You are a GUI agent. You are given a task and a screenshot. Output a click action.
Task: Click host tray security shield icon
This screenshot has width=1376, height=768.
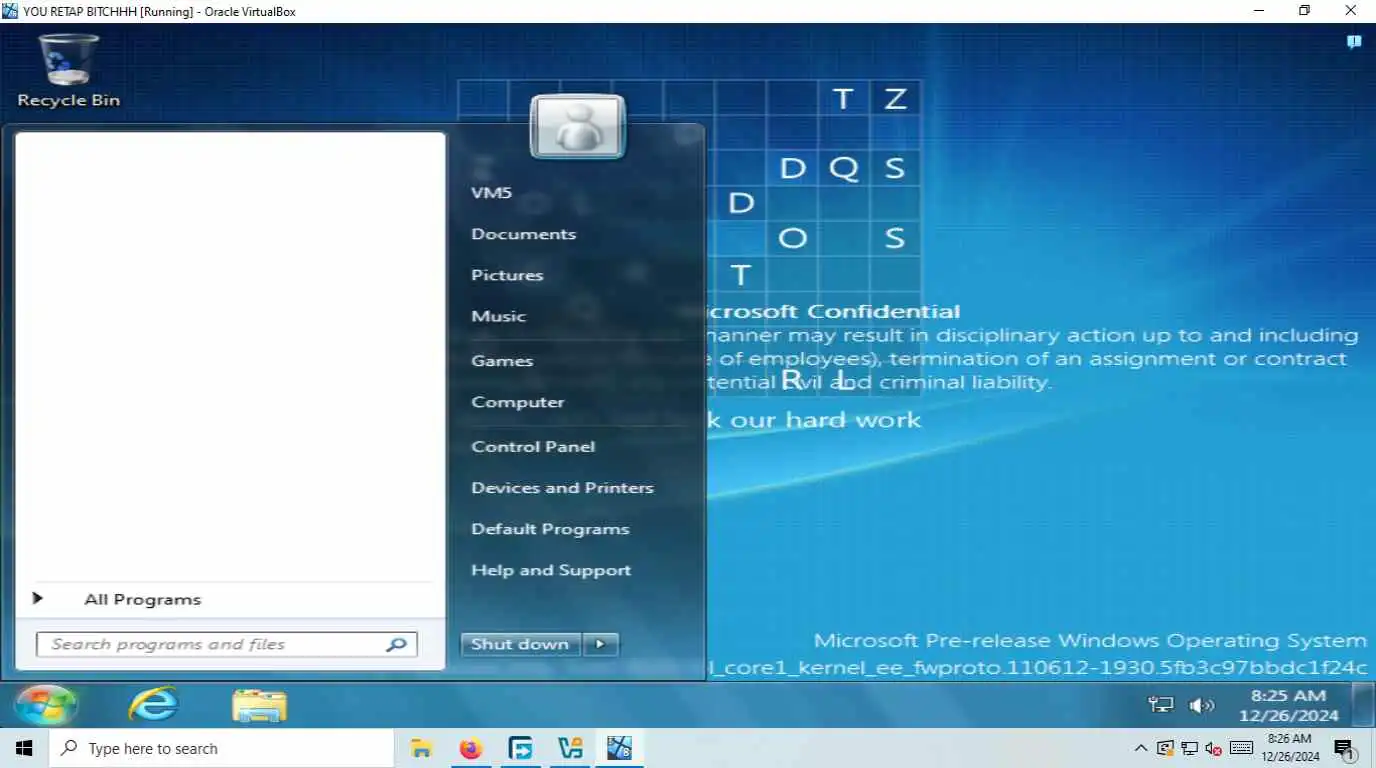(x=1165, y=748)
